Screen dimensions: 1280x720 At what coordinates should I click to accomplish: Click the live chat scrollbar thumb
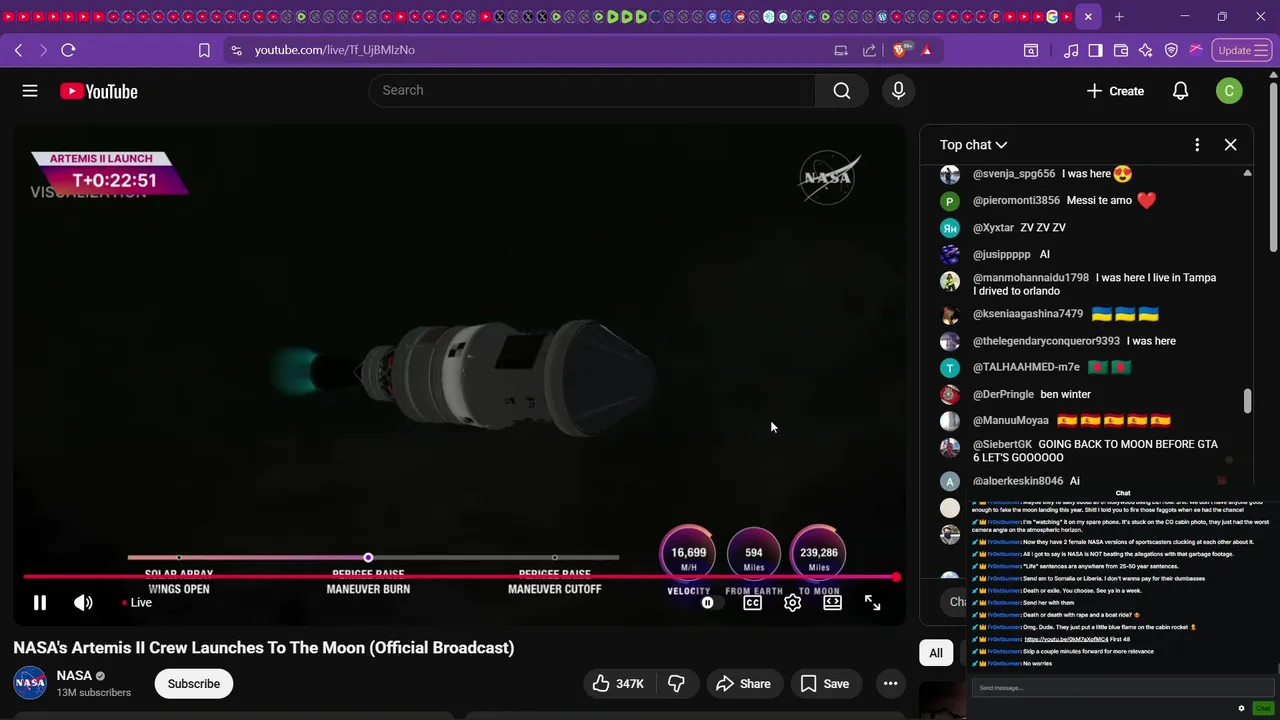pos(1247,400)
